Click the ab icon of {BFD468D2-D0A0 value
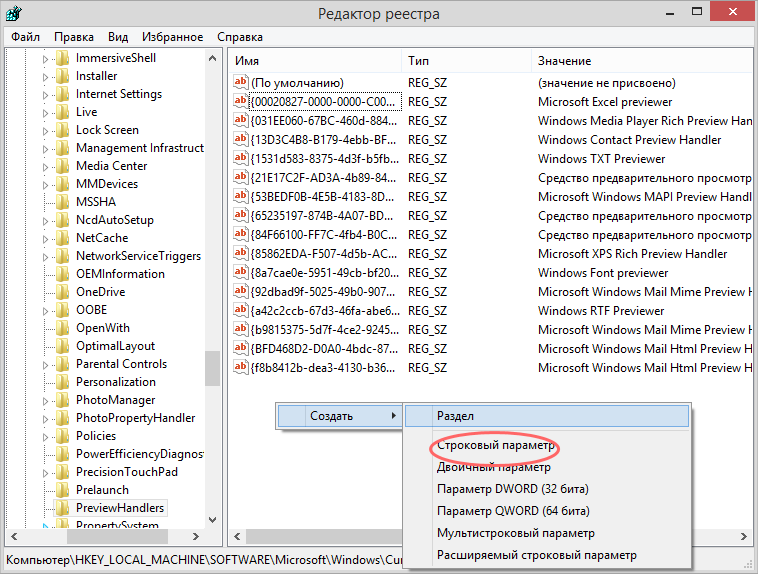This screenshot has height=574, width=758. pos(240,348)
